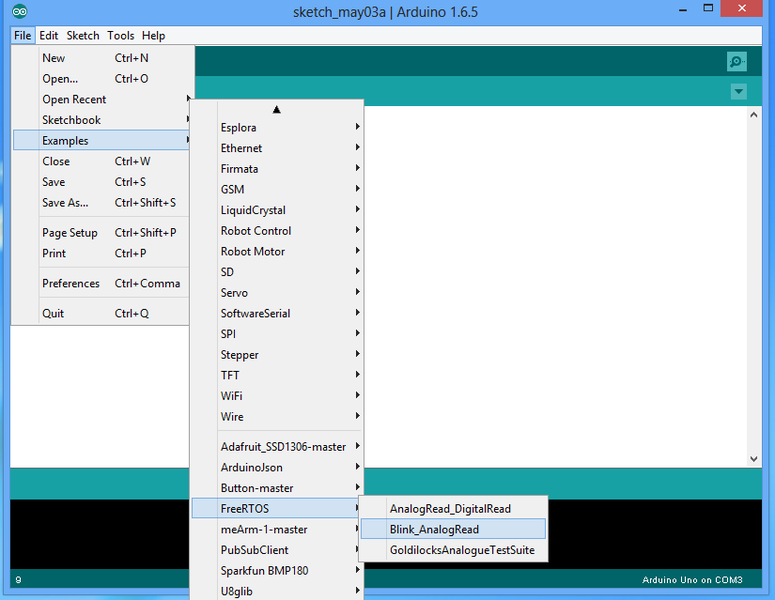775x600 pixels.
Task: Click the white code editor area
Action: pyautogui.click(x=554, y=287)
